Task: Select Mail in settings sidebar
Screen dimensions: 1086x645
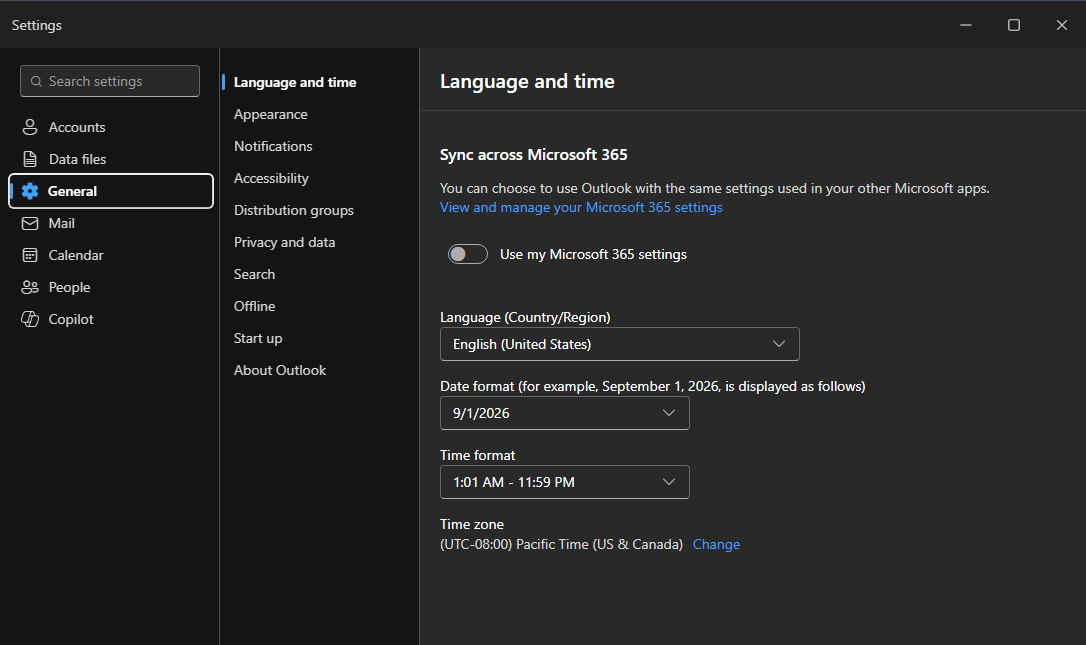Action: click(111, 223)
